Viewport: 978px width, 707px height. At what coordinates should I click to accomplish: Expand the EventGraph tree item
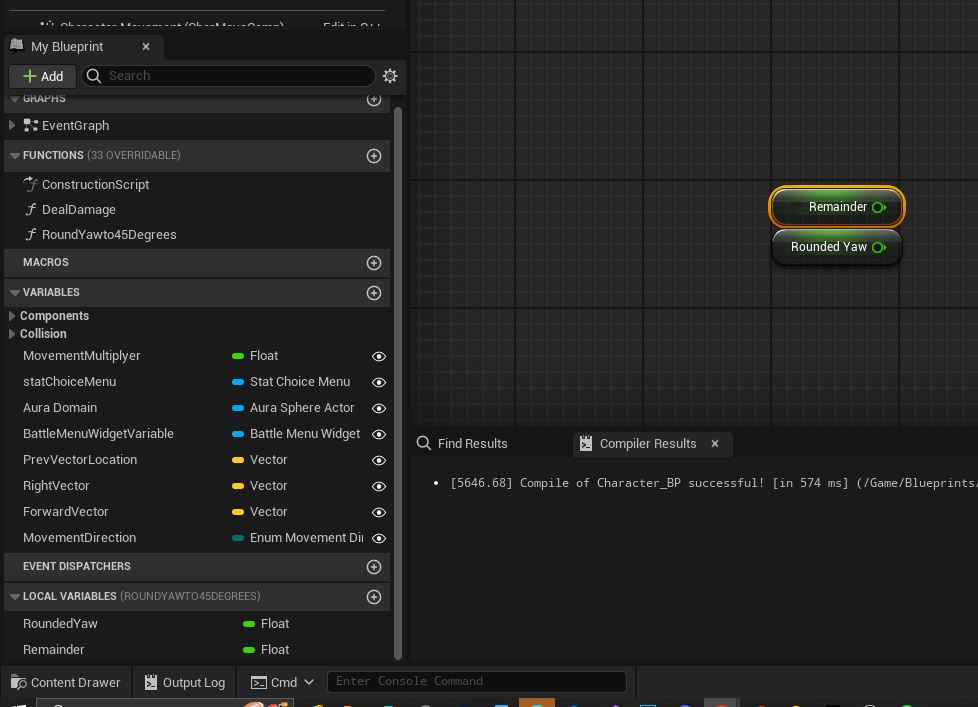coord(12,126)
